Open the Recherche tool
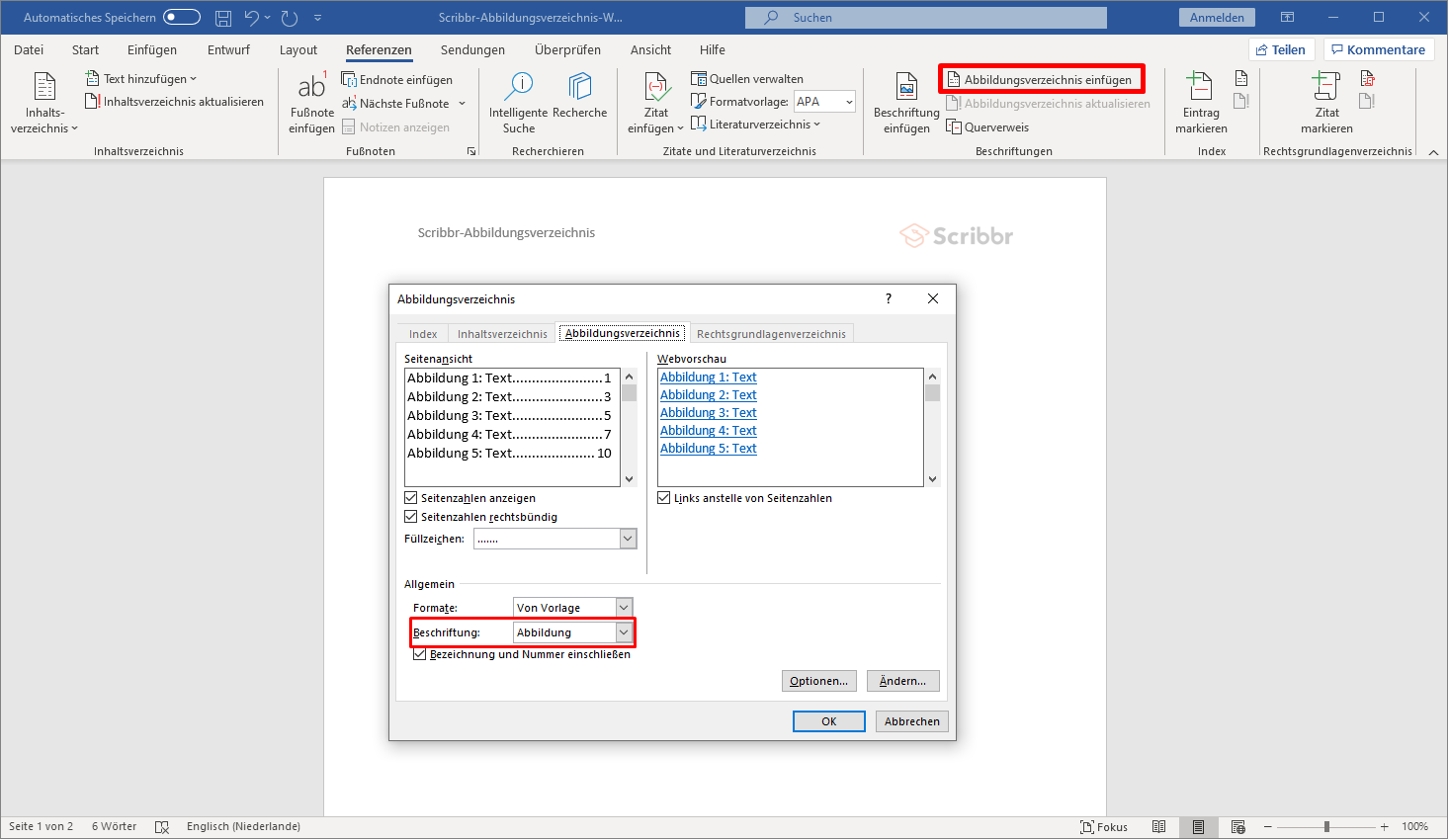The width and height of the screenshot is (1449, 840). click(580, 96)
